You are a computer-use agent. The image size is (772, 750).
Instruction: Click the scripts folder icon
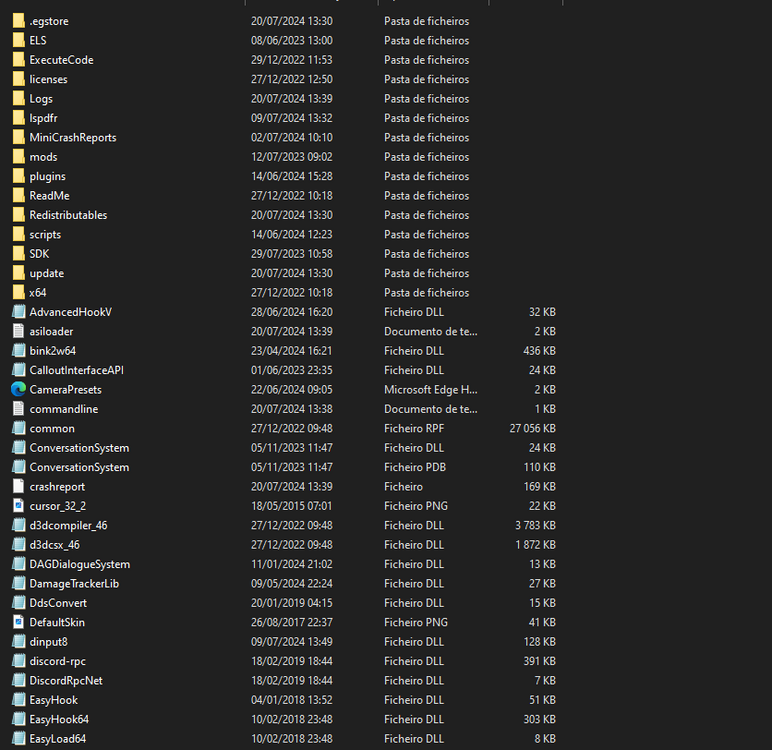(x=18, y=234)
